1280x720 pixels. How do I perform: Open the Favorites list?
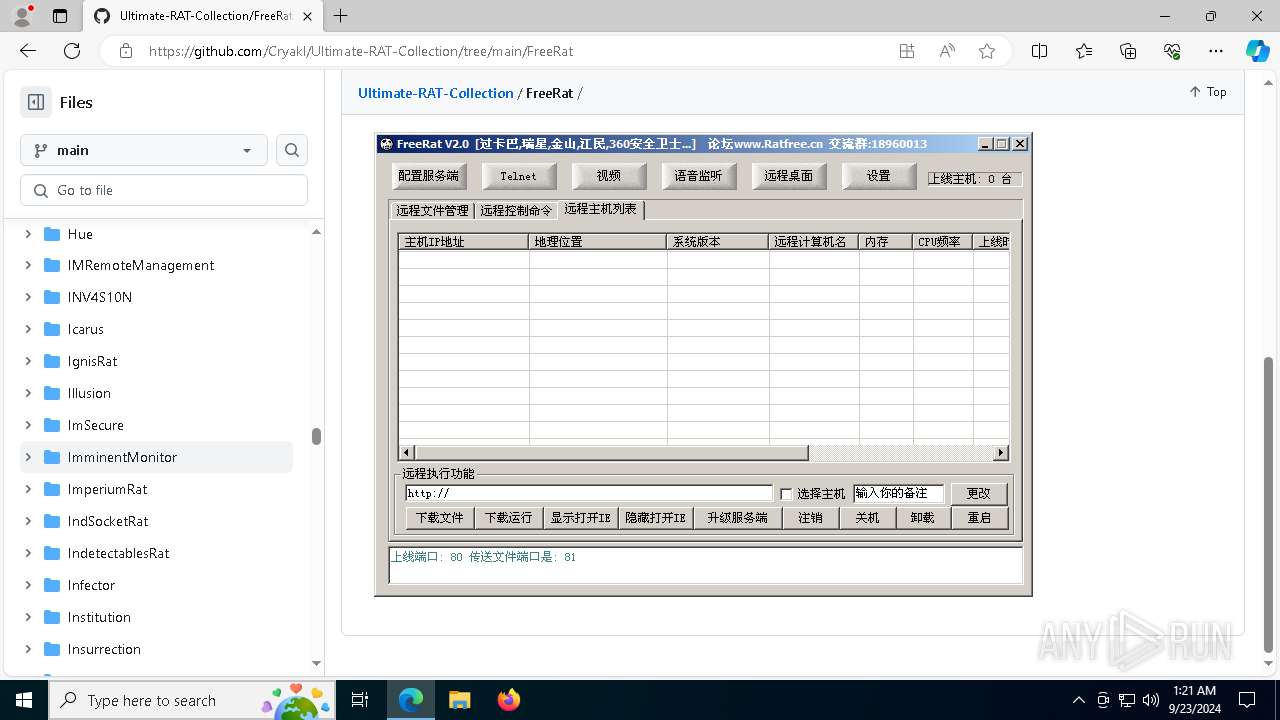(1084, 51)
